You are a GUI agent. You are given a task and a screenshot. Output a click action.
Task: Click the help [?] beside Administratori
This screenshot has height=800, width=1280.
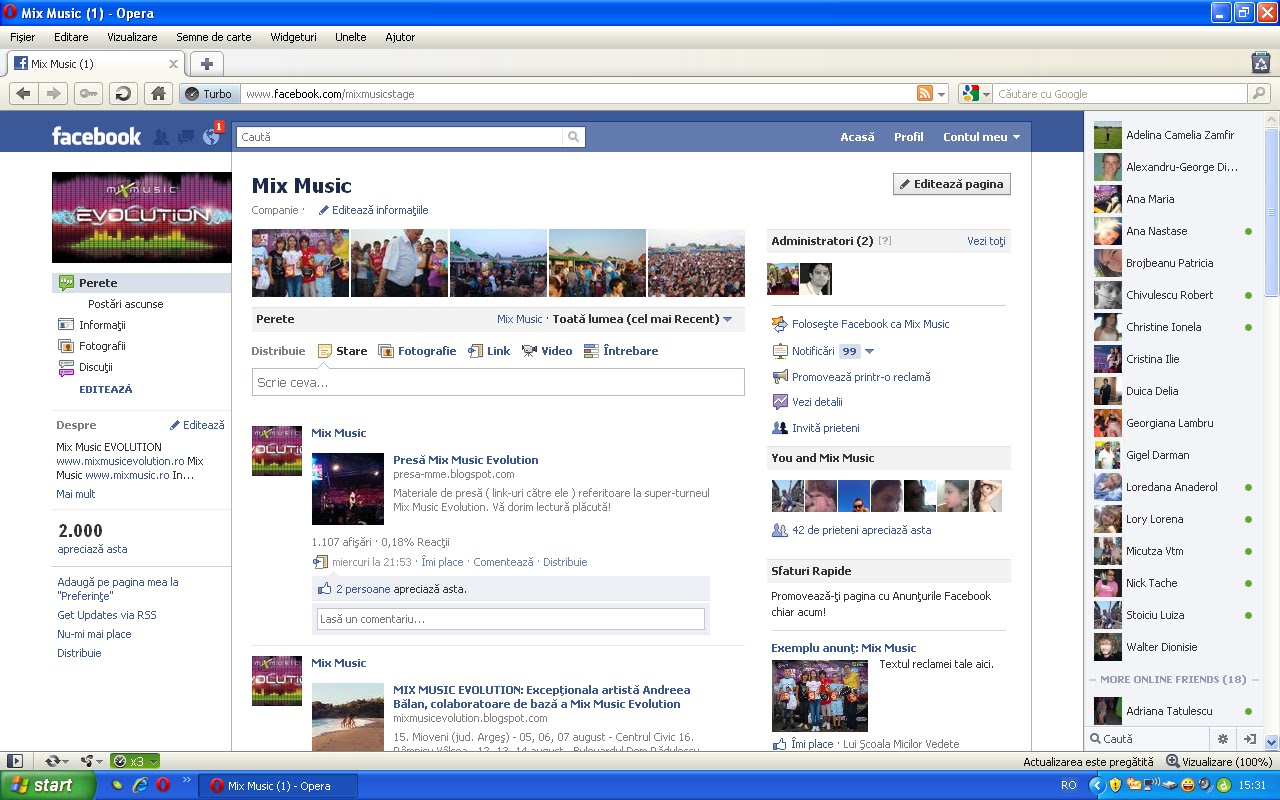click(x=884, y=241)
